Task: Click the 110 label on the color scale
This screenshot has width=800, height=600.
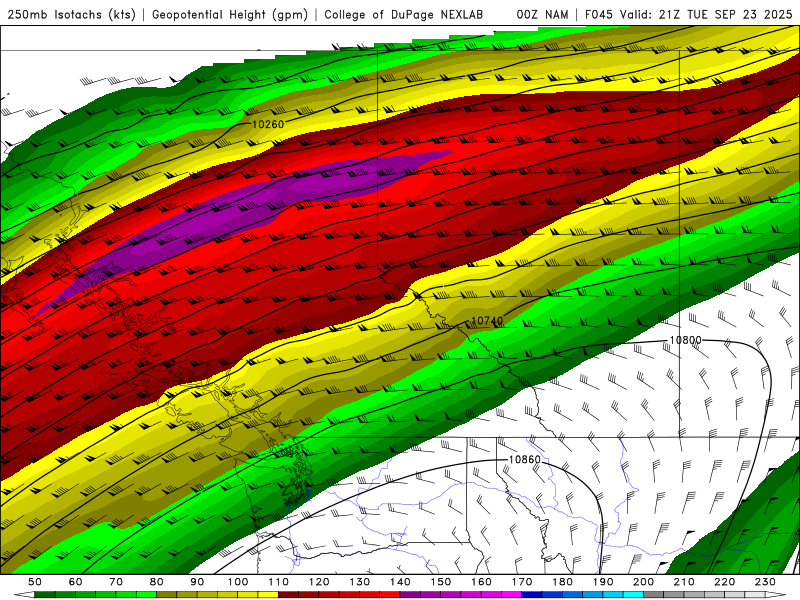Action: tap(279, 582)
